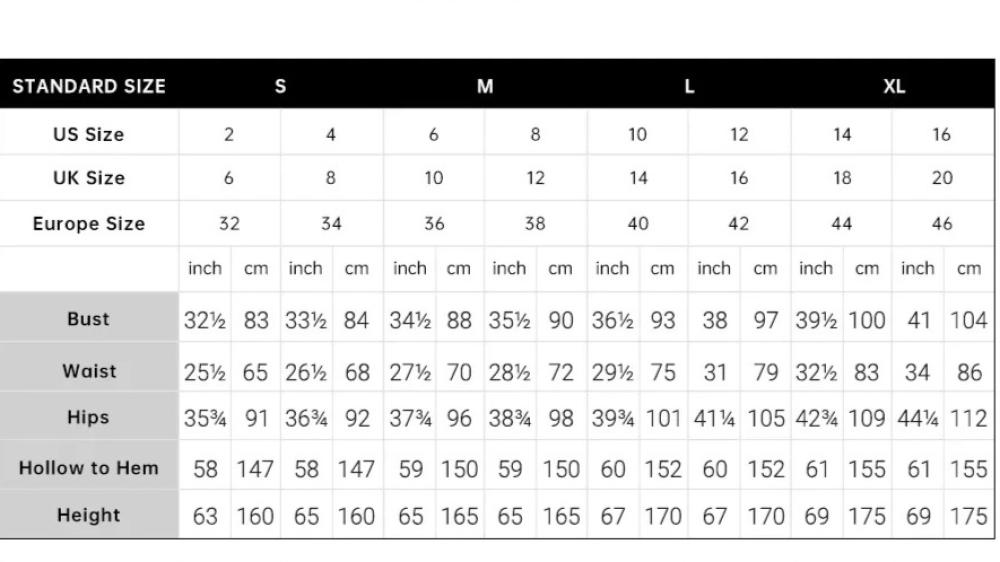Click Europe Size value 46

942,224
